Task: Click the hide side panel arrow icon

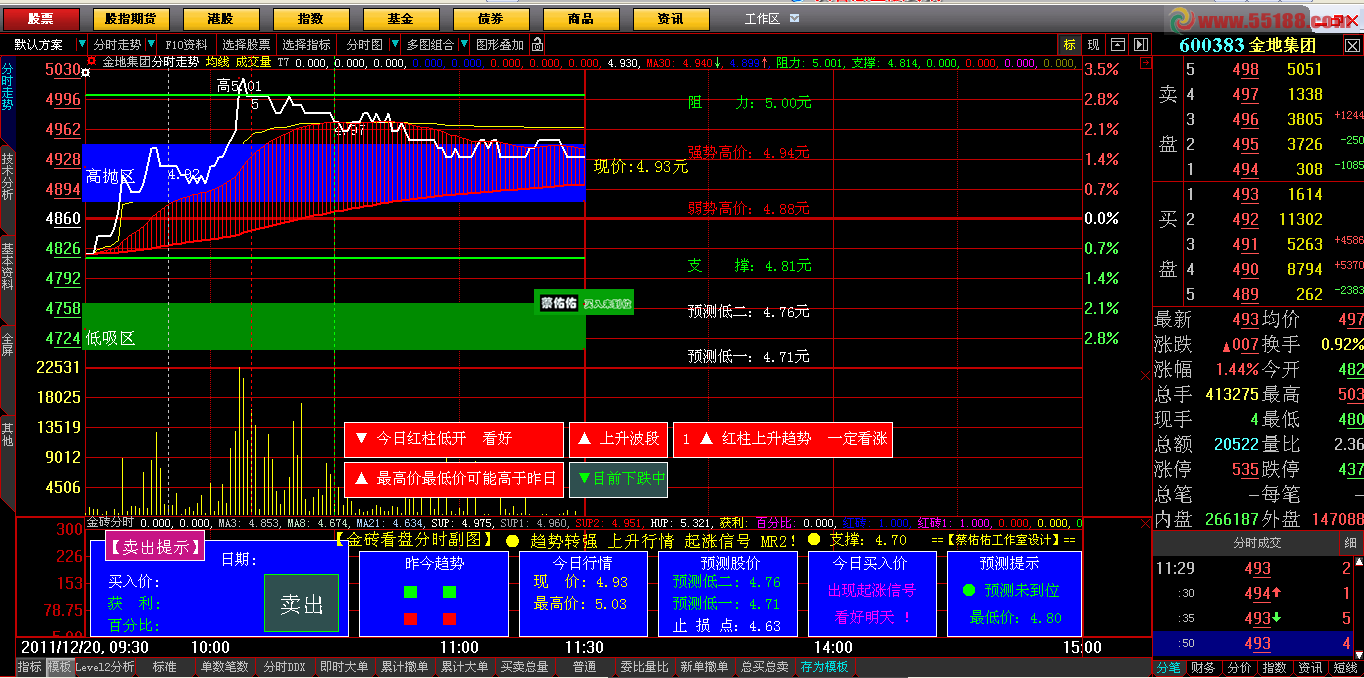Action: click(x=1139, y=45)
